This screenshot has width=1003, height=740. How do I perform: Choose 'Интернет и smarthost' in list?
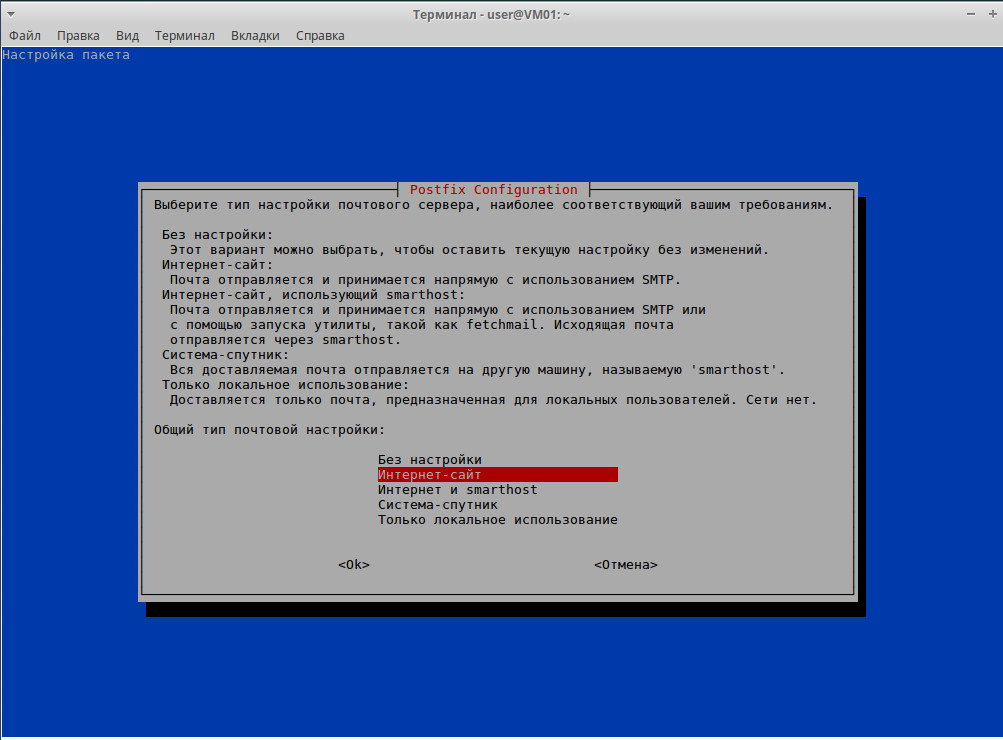click(x=457, y=490)
